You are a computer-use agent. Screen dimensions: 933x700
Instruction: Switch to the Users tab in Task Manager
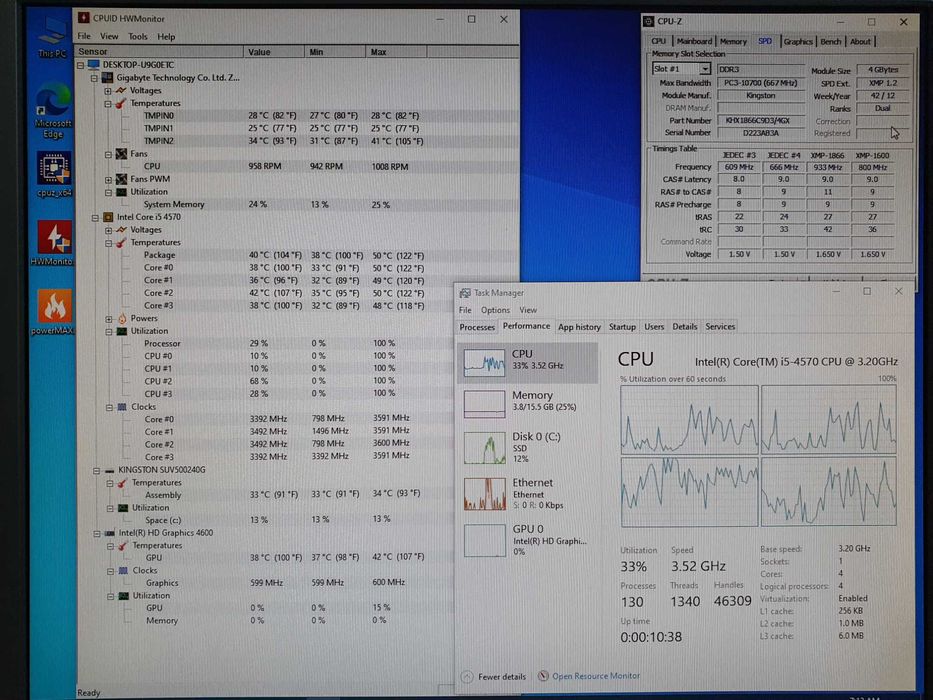pyautogui.click(x=654, y=327)
